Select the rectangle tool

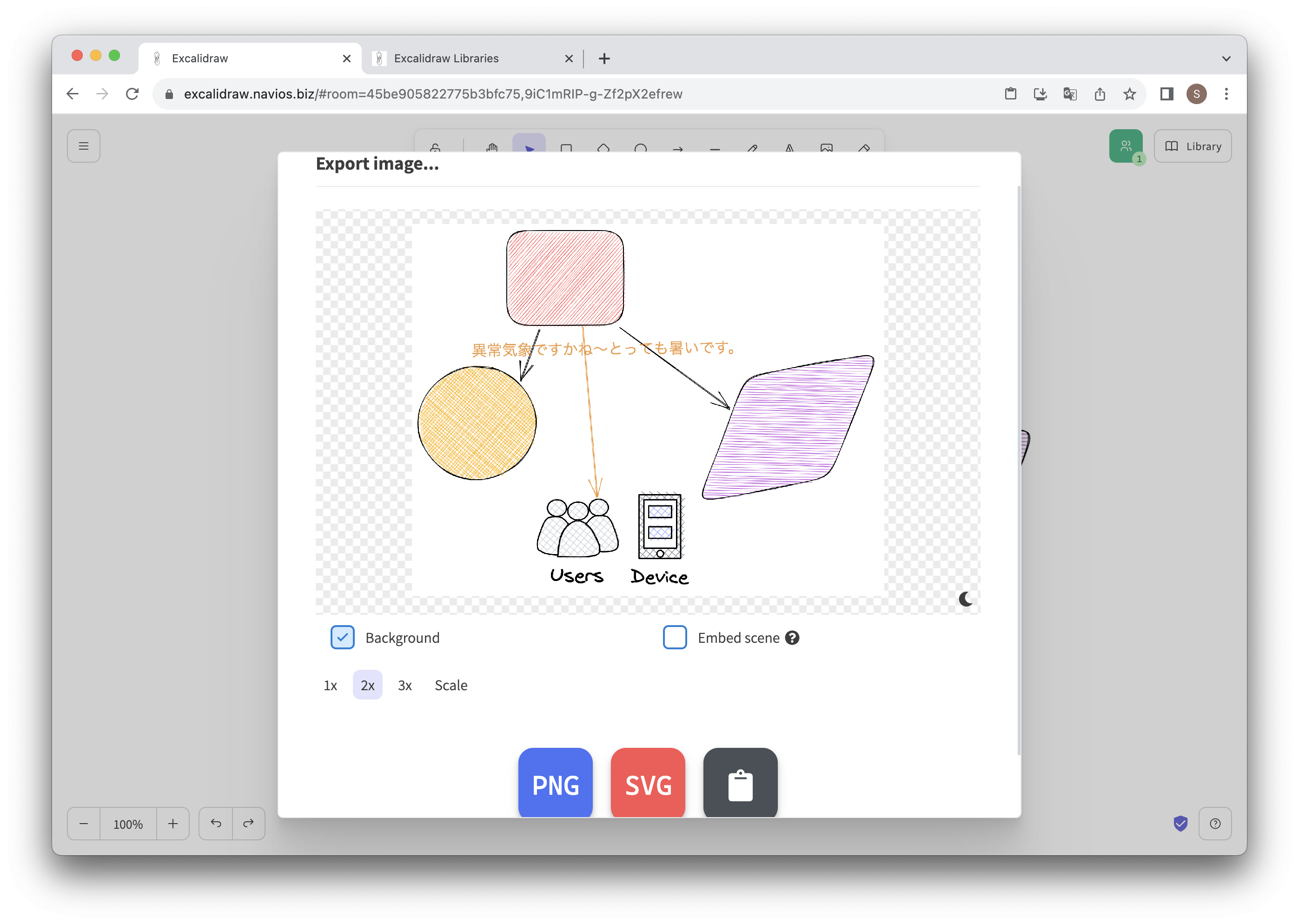[566, 147]
